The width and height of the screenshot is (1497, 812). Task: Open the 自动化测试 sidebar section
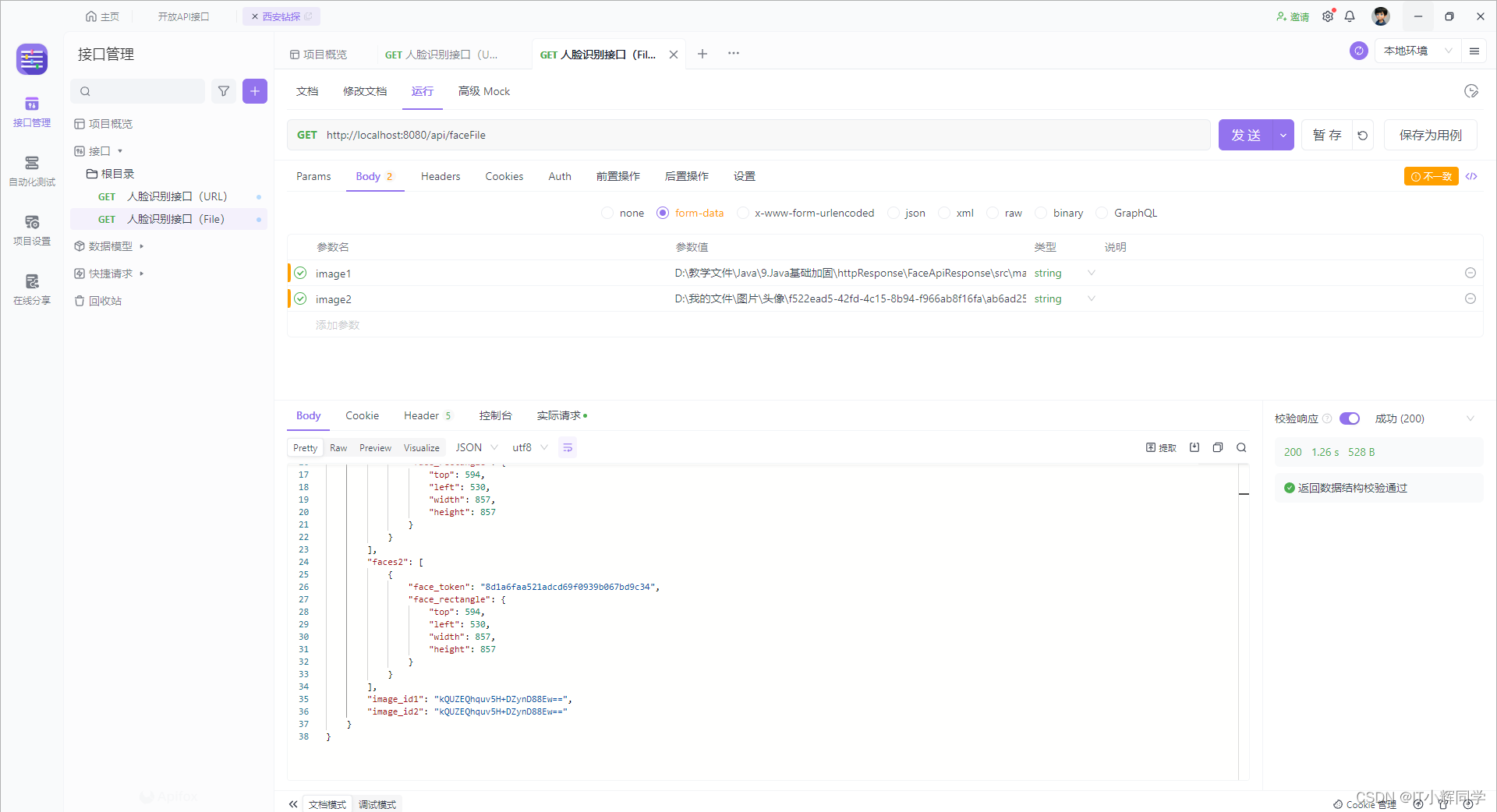31,171
